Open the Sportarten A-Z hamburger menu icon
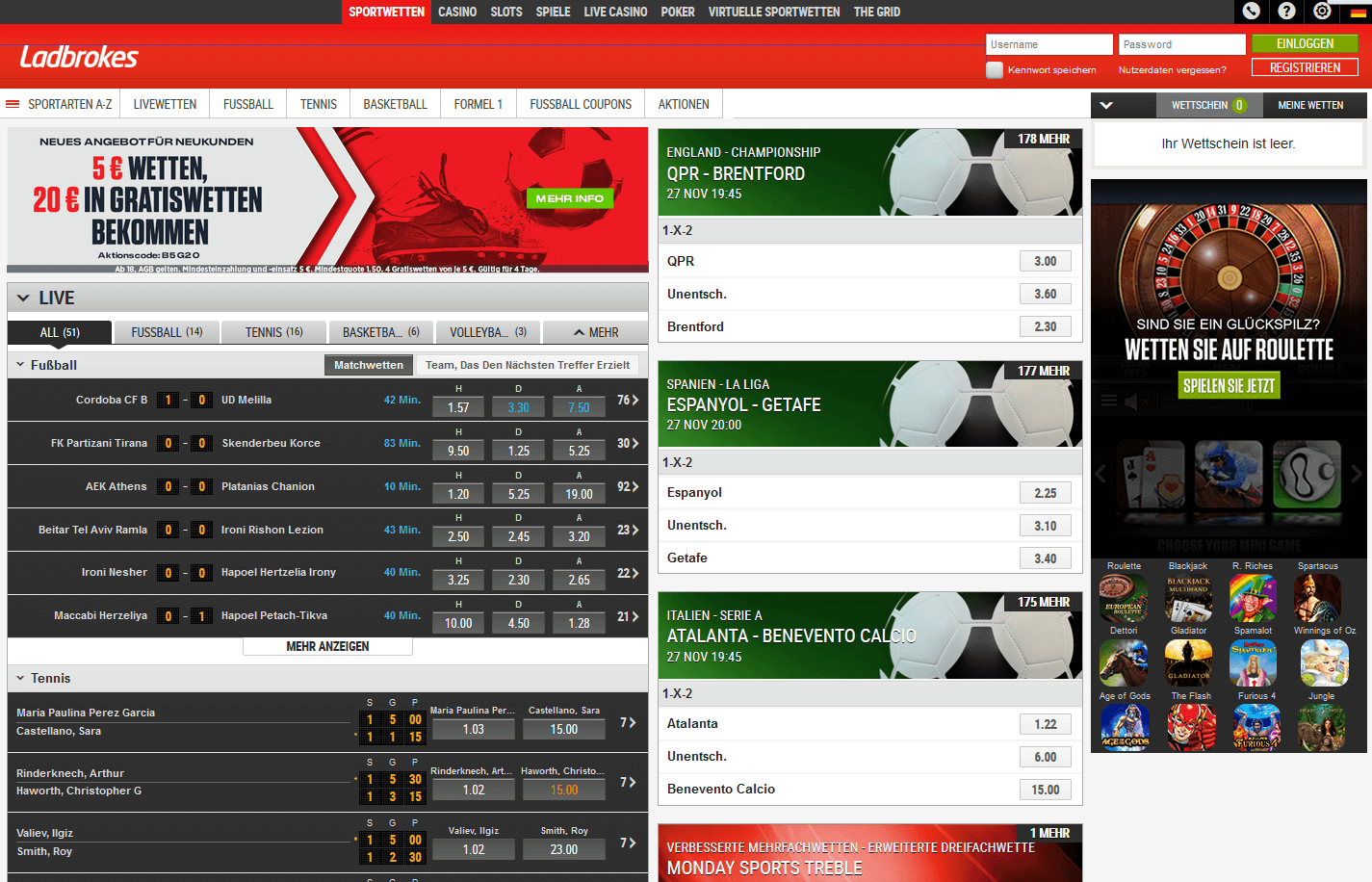 click(13, 104)
